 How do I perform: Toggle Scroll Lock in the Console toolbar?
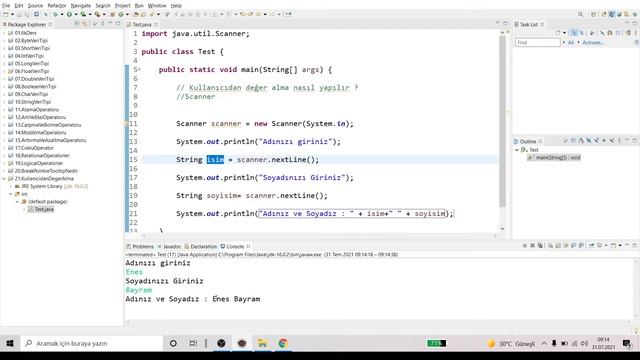pos(558,245)
